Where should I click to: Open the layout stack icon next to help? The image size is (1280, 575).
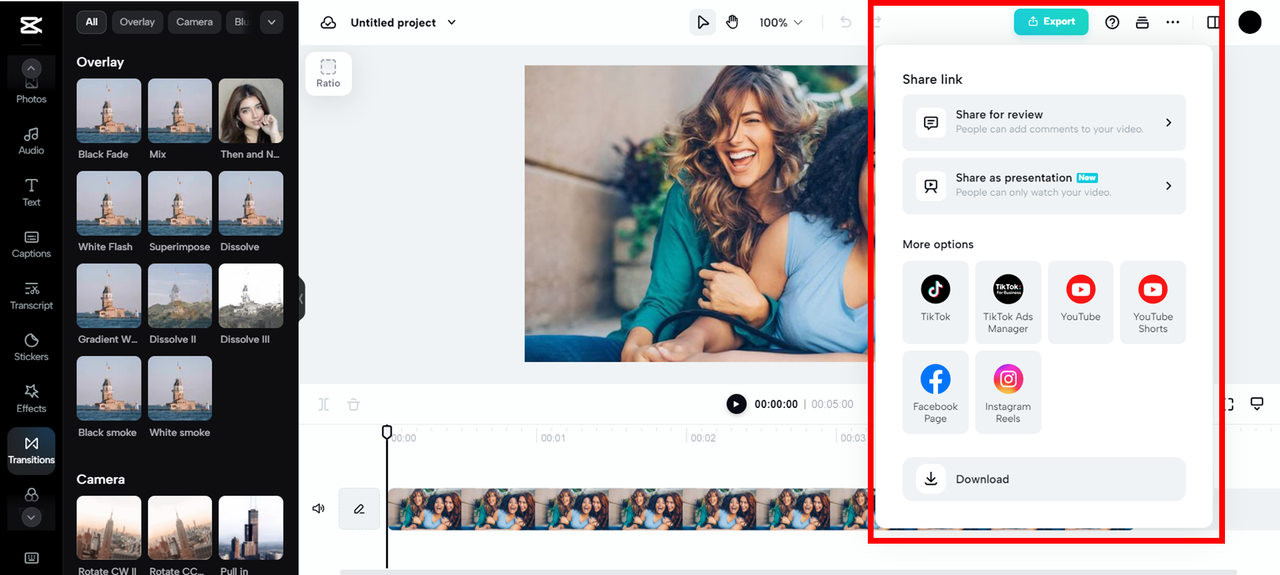tap(1142, 22)
